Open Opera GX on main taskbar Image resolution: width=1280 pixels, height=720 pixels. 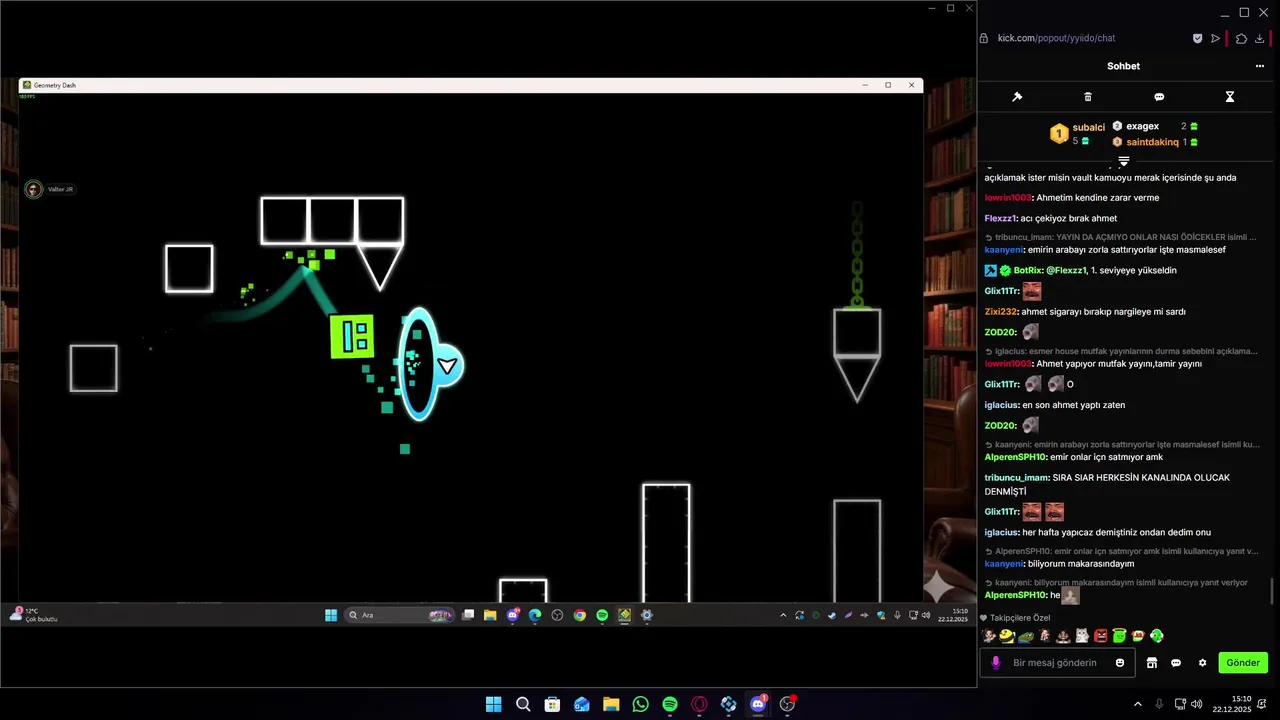pyautogui.click(x=699, y=704)
